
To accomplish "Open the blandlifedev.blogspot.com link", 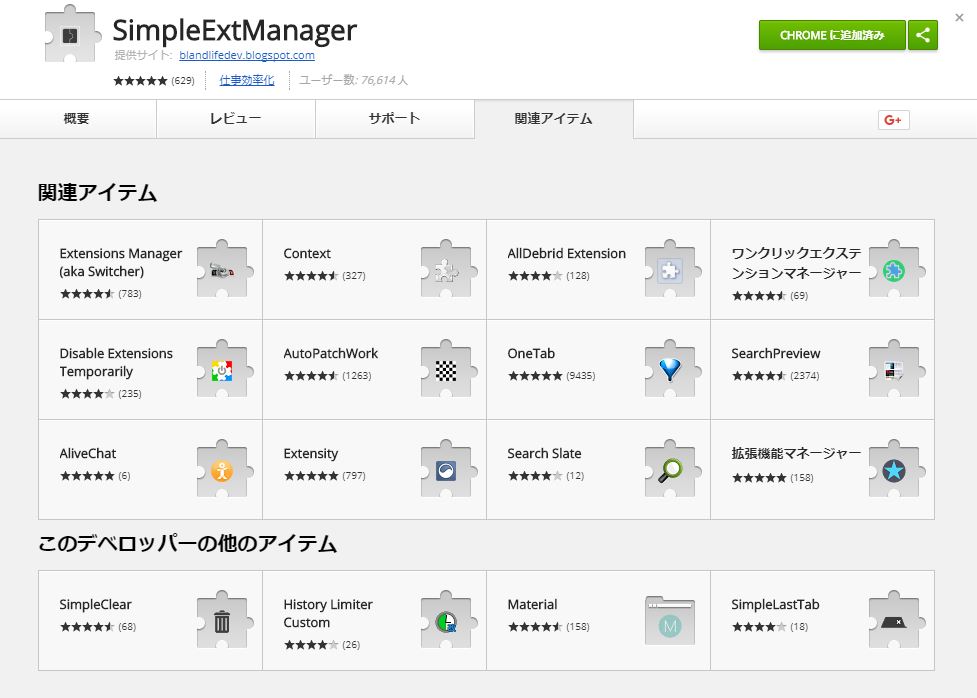I will [x=247, y=55].
